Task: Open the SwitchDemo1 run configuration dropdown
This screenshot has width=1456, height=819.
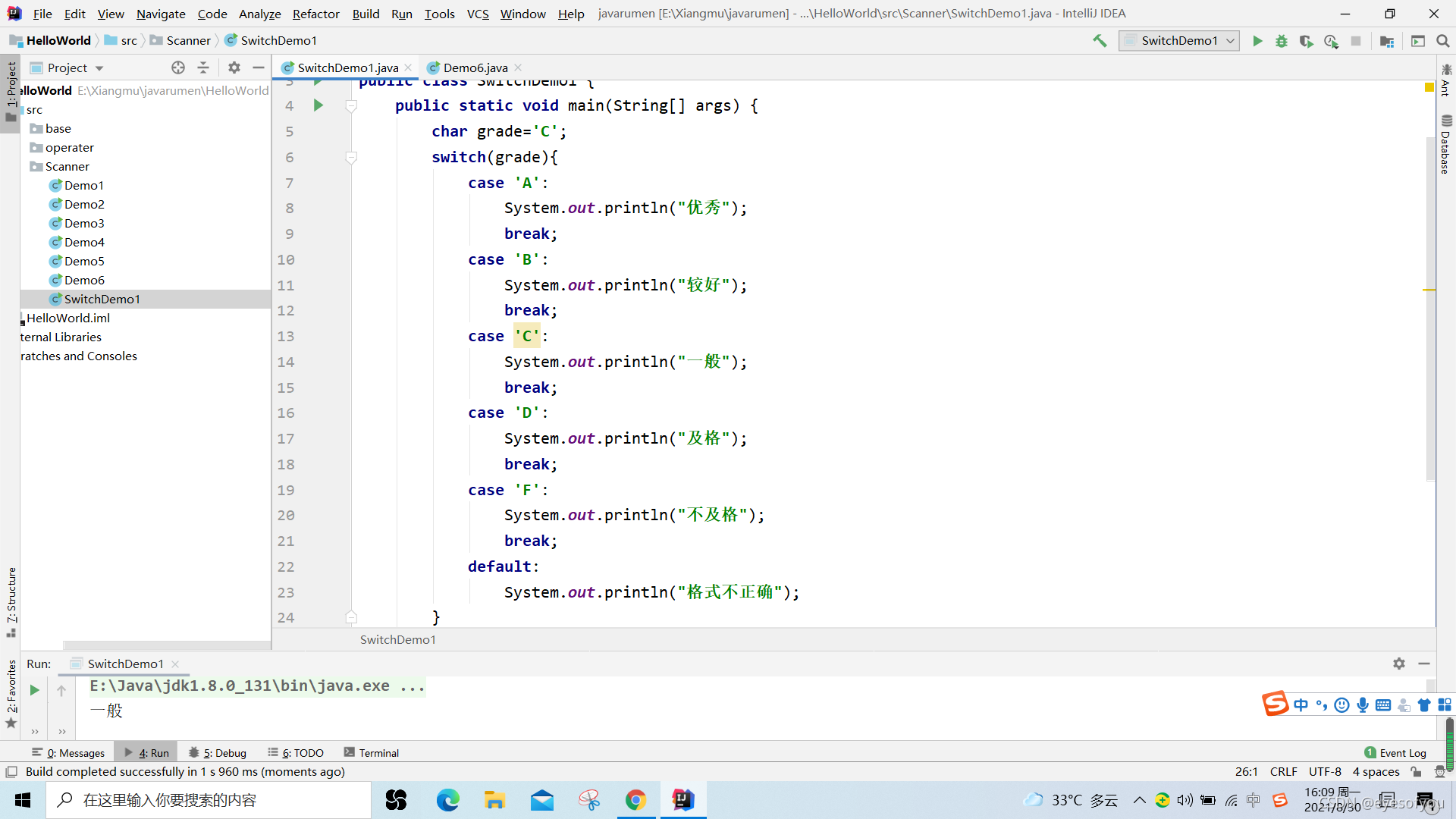Action: pyautogui.click(x=1179, y=41)
